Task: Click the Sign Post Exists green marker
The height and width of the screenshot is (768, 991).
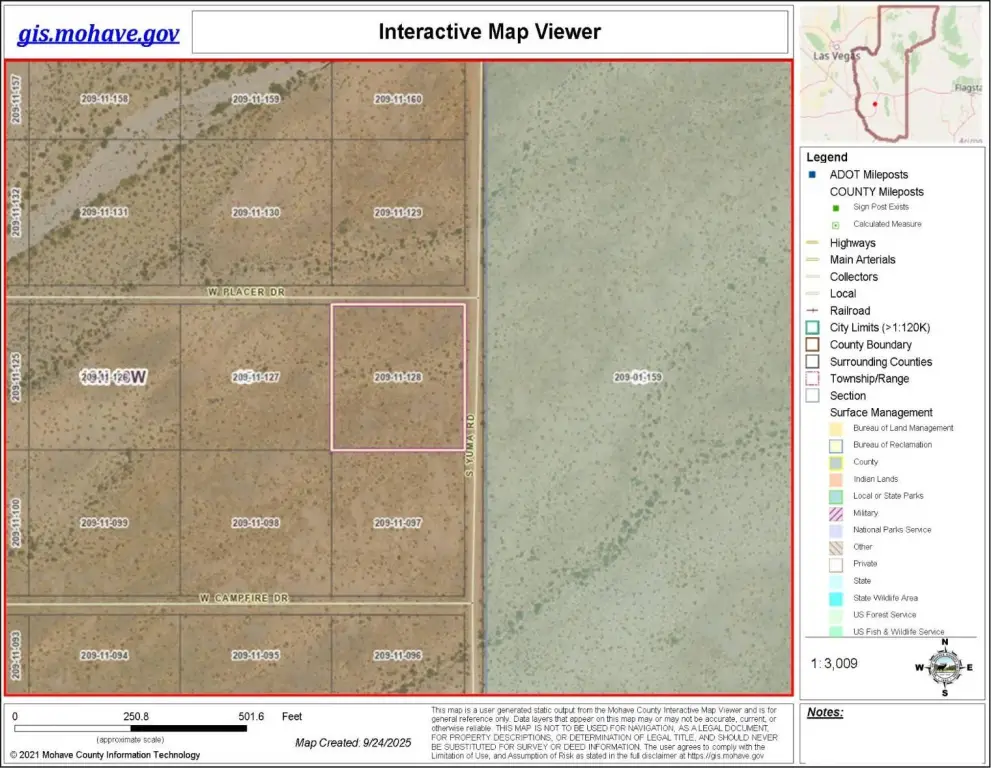Action: point(836,207)
